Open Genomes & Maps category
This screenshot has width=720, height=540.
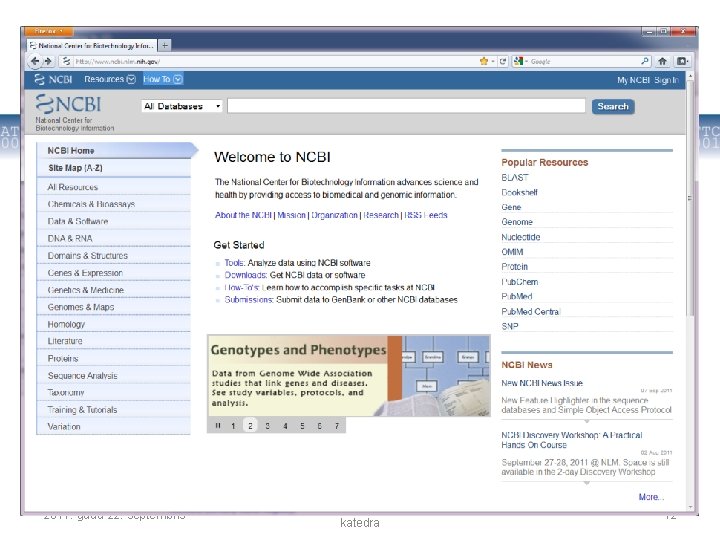coord(113,307)
